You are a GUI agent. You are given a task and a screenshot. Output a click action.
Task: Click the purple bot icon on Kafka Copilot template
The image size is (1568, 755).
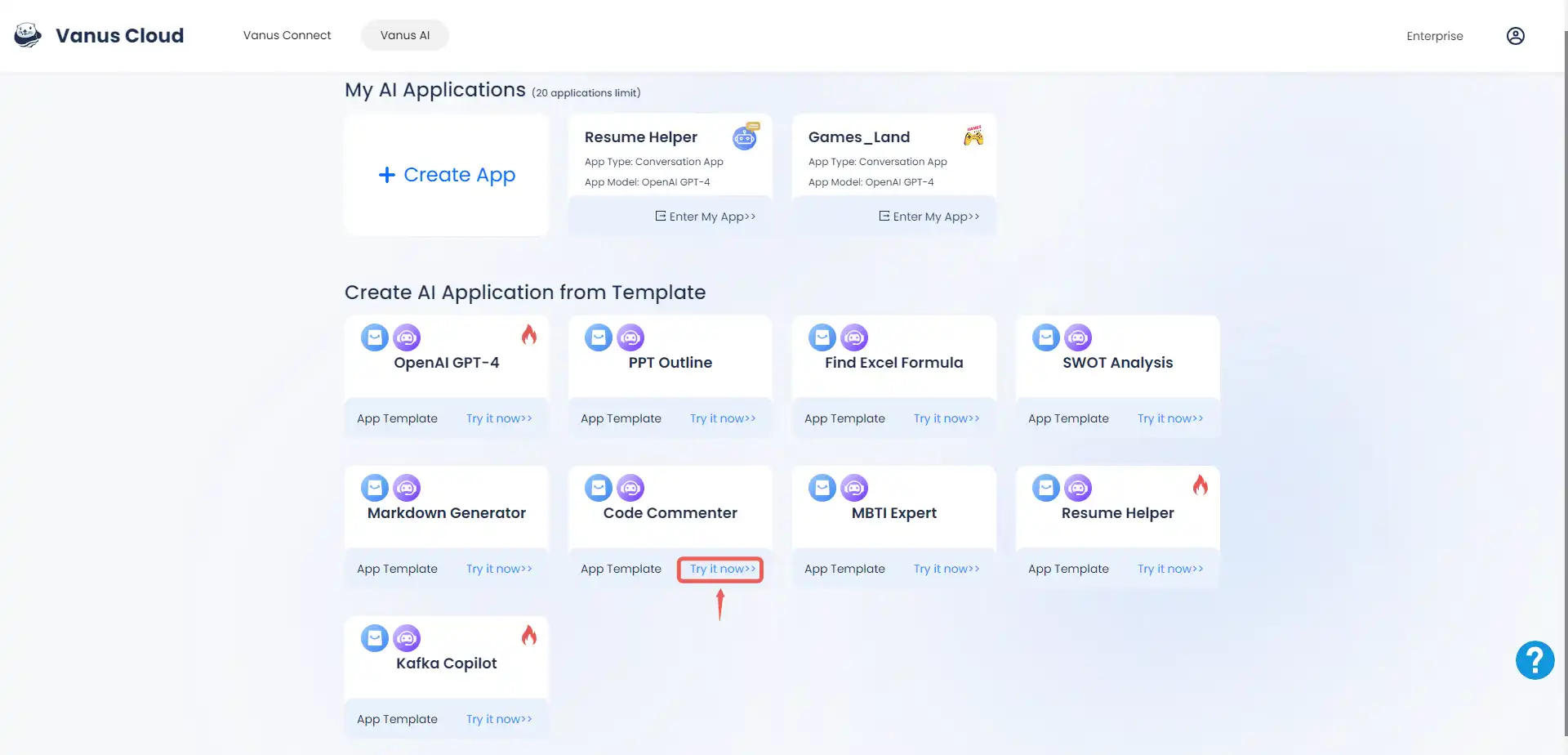tap(407, 638)
